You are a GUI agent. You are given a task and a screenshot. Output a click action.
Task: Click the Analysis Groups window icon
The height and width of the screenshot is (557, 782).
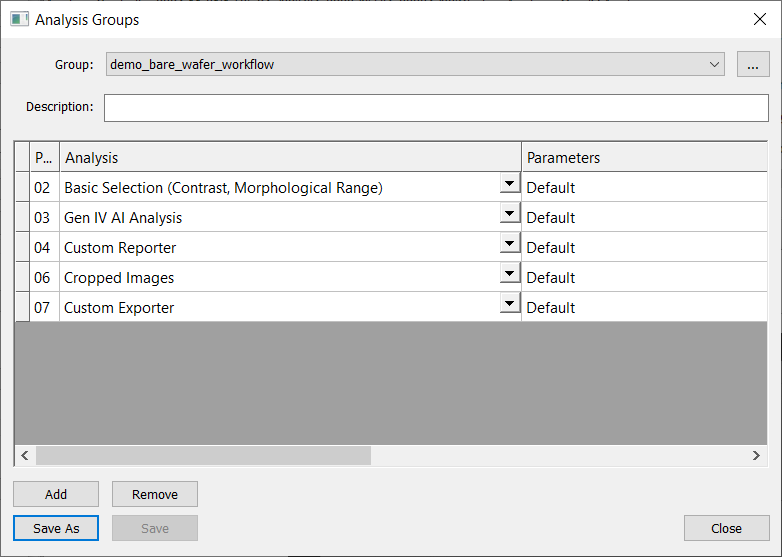[x=18, y=19]
